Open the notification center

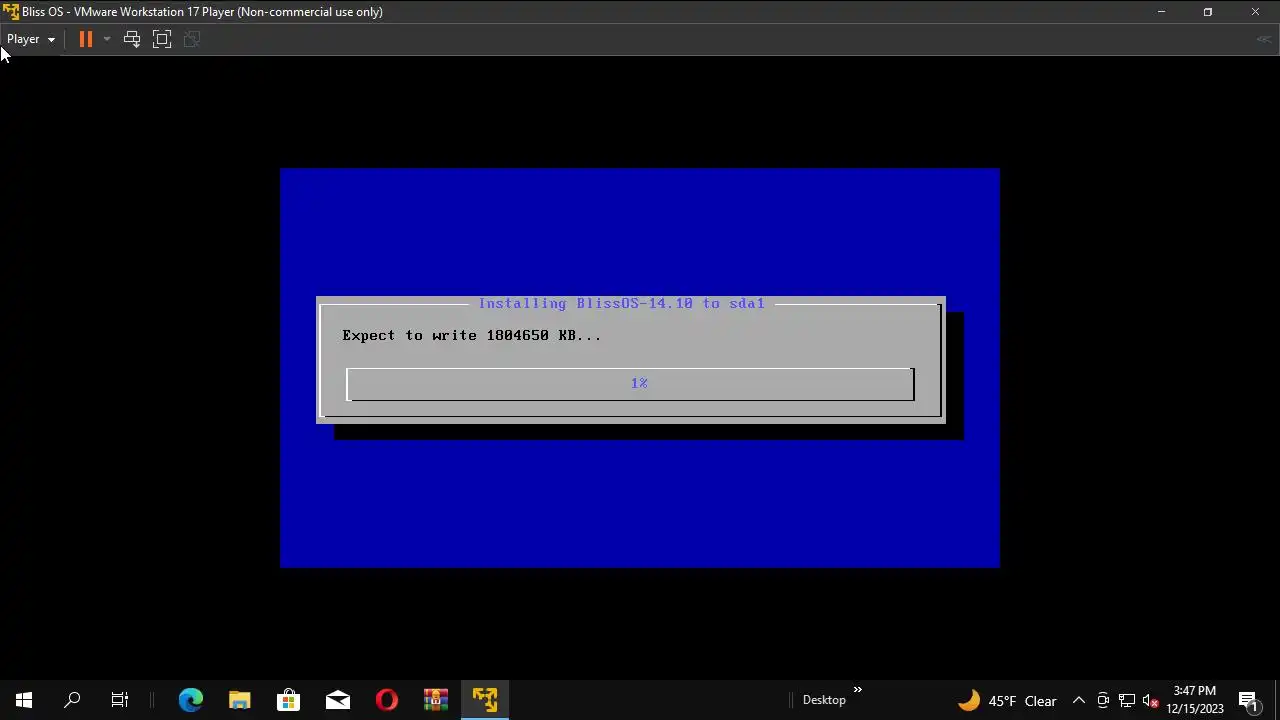pos(1248,700)
